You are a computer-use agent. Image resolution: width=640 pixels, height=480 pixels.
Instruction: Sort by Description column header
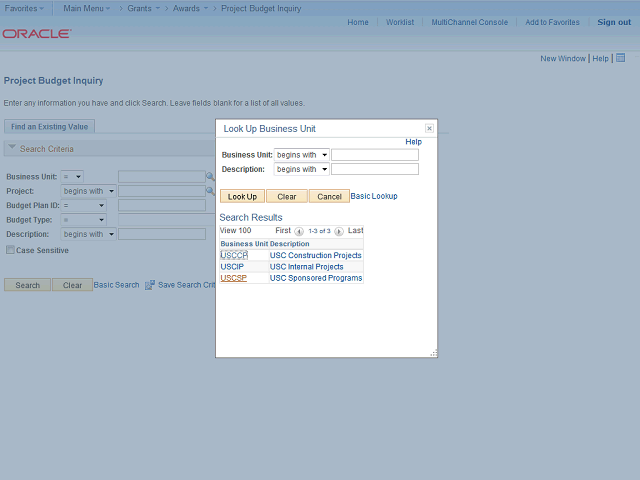point(289,244)
